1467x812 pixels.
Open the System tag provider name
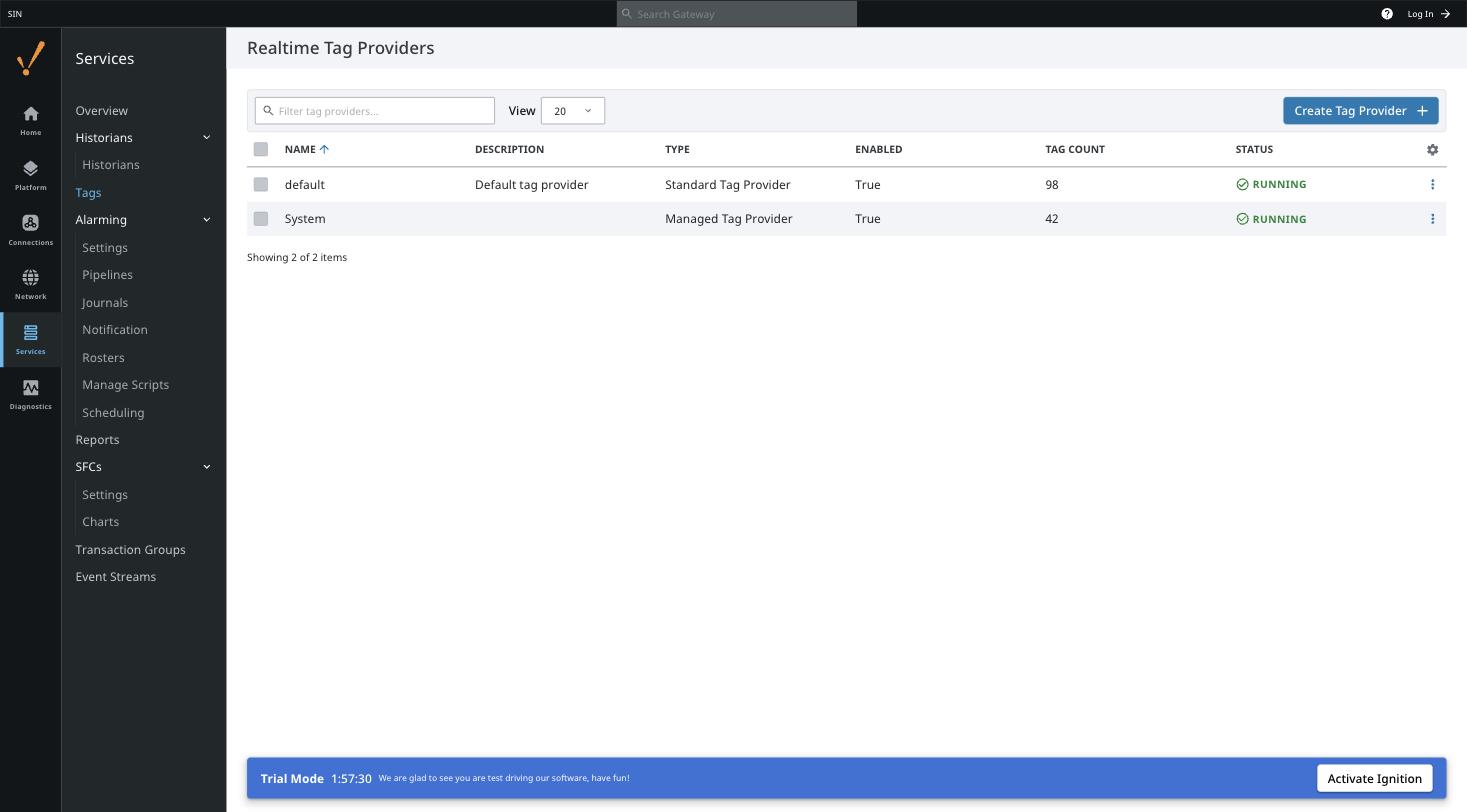click(305, 219)
